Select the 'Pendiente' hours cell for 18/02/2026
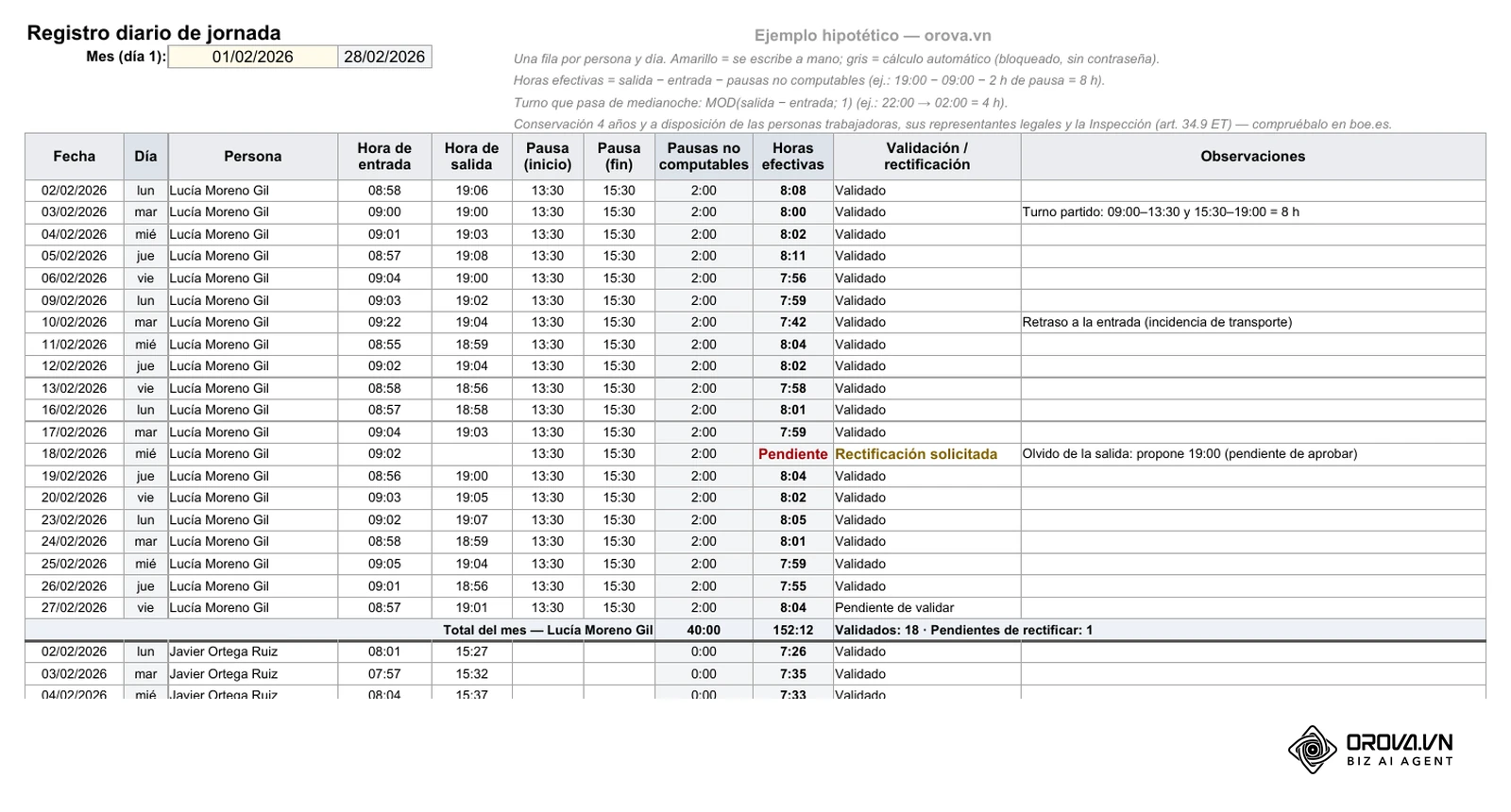1511x812 pixels. (793, 454)
